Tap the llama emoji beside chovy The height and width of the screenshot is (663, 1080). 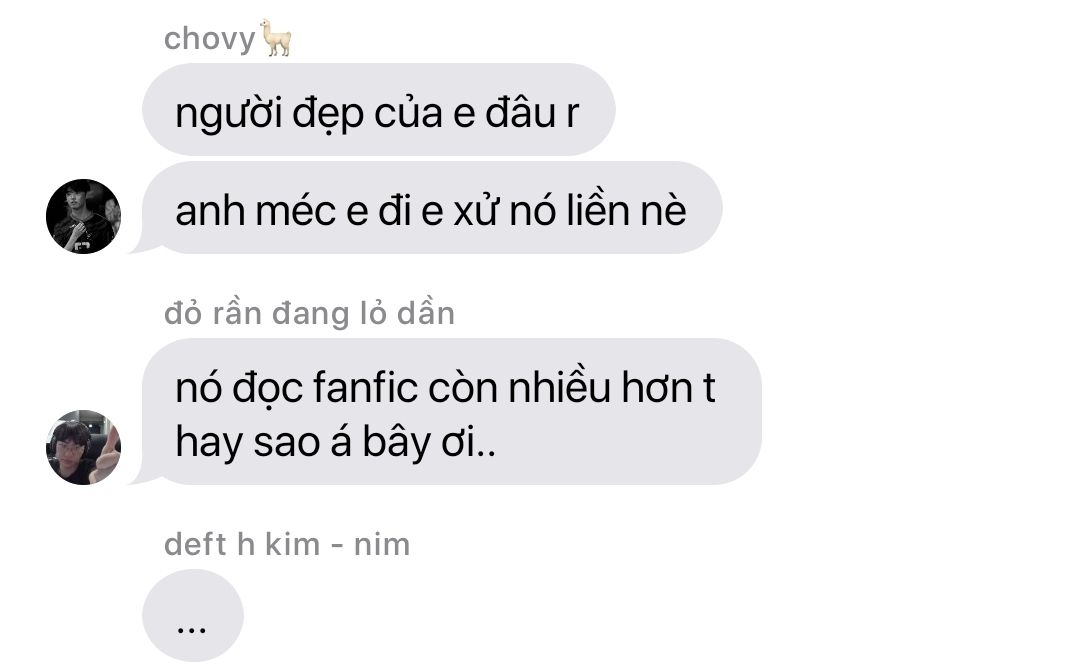[276, 38]
